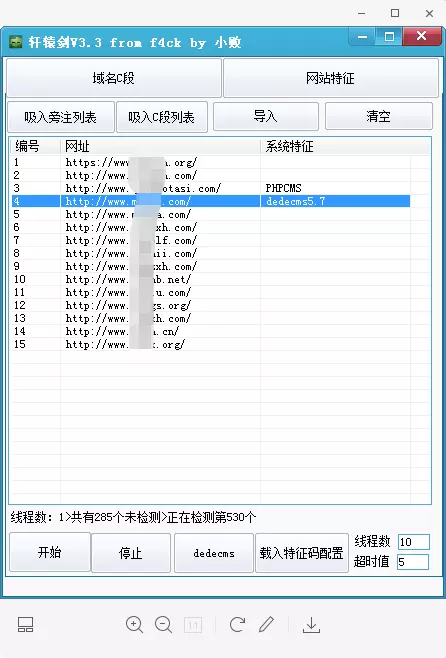This screenshot has width=446, height=658.
Task: Select row 8 URL ending ii.com
Action: click(x=131, y=253)
